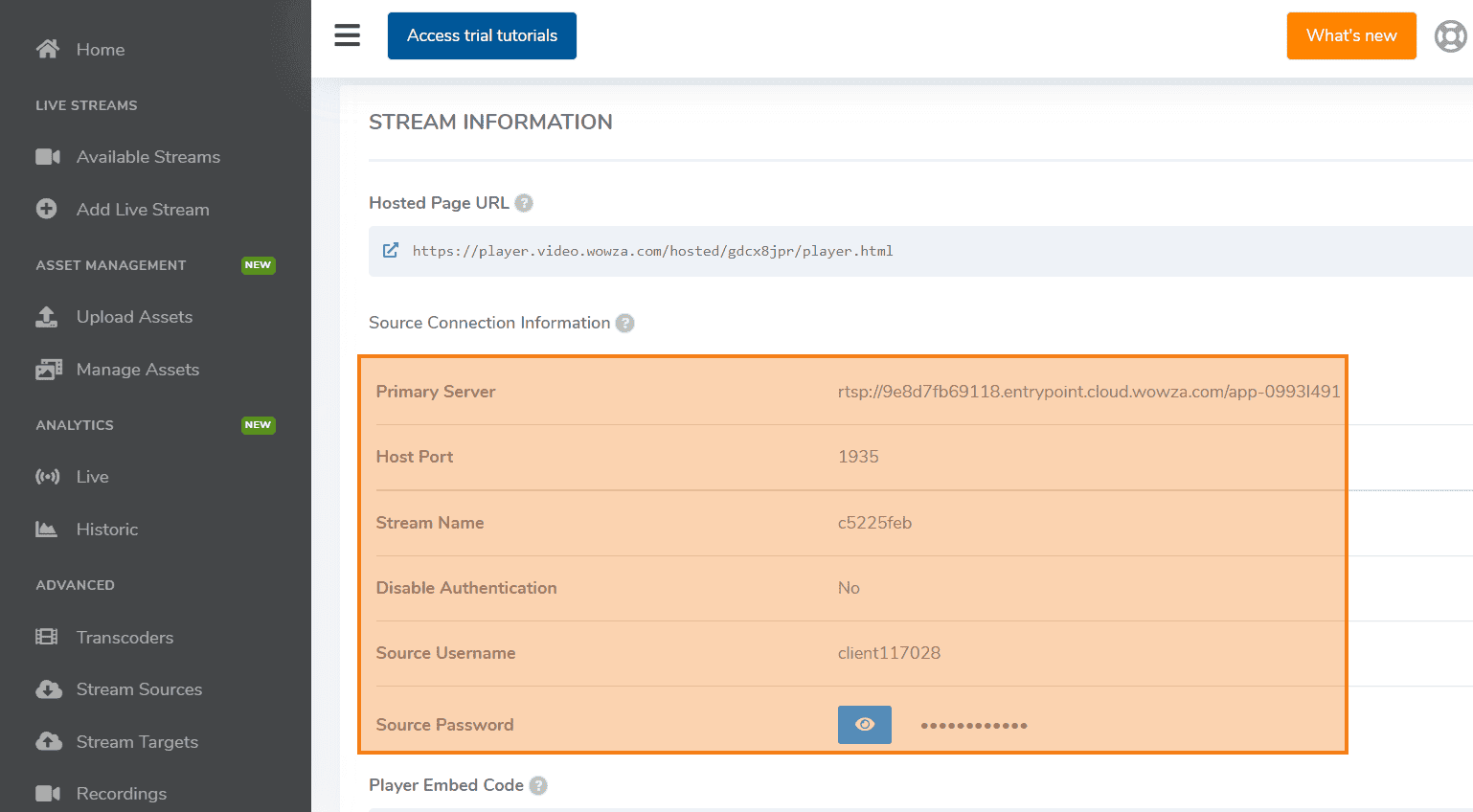This screenshot has width=1473, height=812.
Task: Open Historic analytics menu item
Action: point(107,530)
